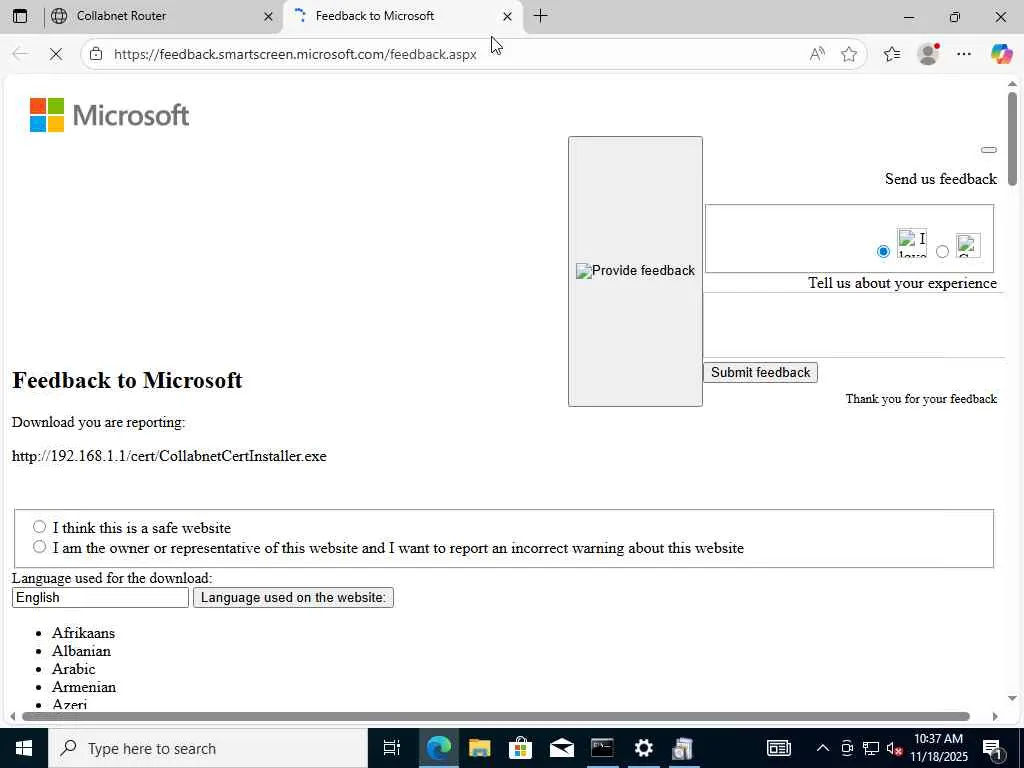Open the Favorites list icon
Image resolution: width=1024 pixels, height=768 pixels.
pyautogui.click(x=892, y=54)
